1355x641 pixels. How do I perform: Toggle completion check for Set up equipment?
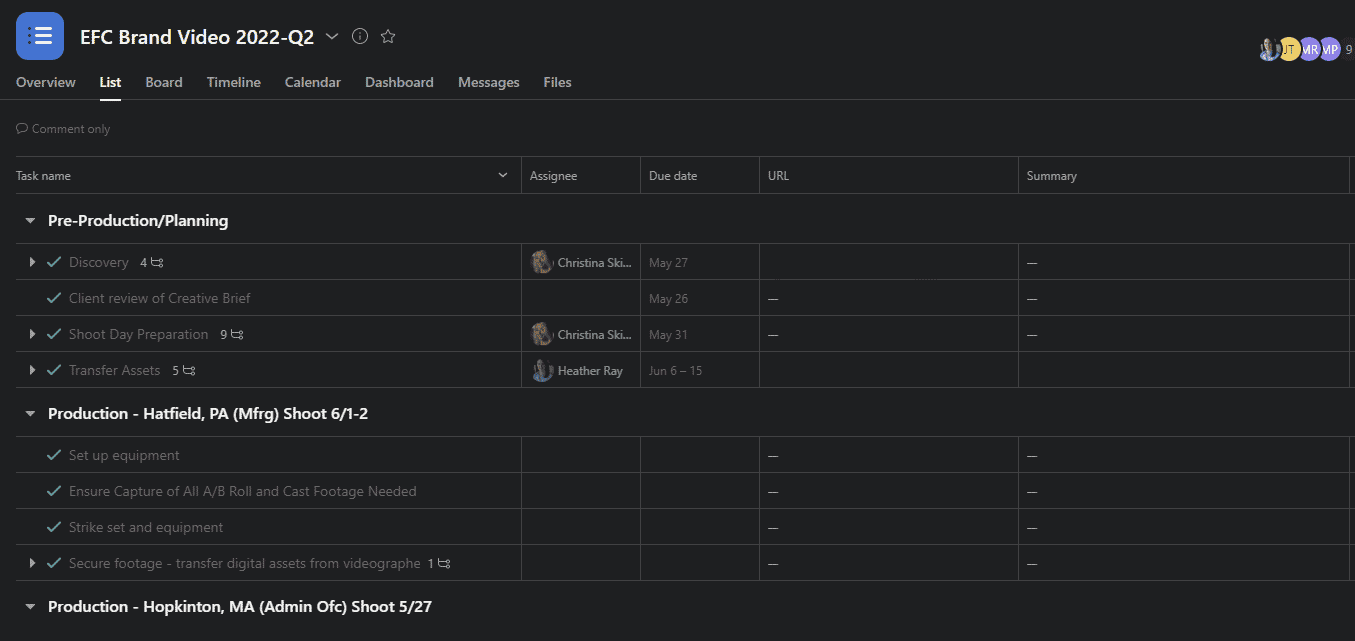click(x=54, y=455)
